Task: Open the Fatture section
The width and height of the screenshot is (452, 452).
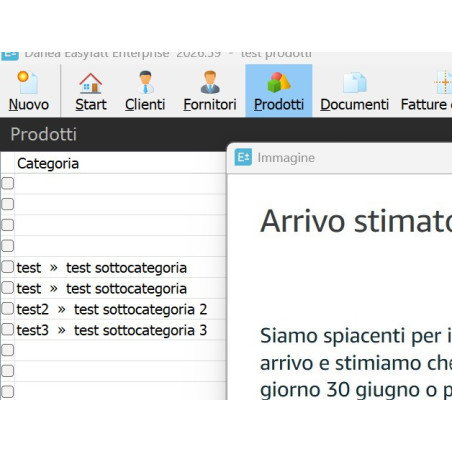Action: pos(427,91)
